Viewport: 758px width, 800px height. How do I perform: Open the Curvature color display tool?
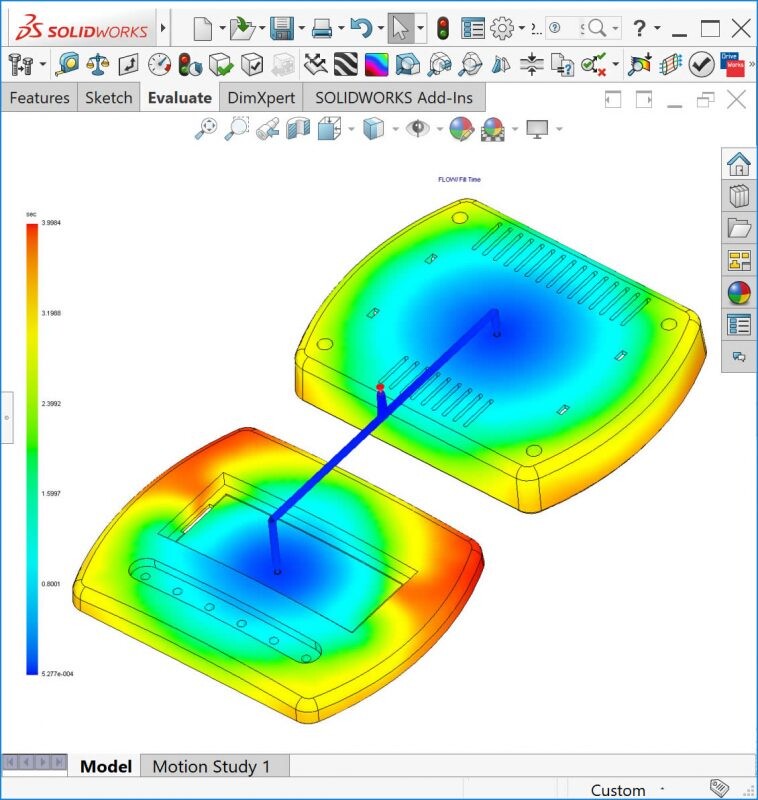(377, 65)
